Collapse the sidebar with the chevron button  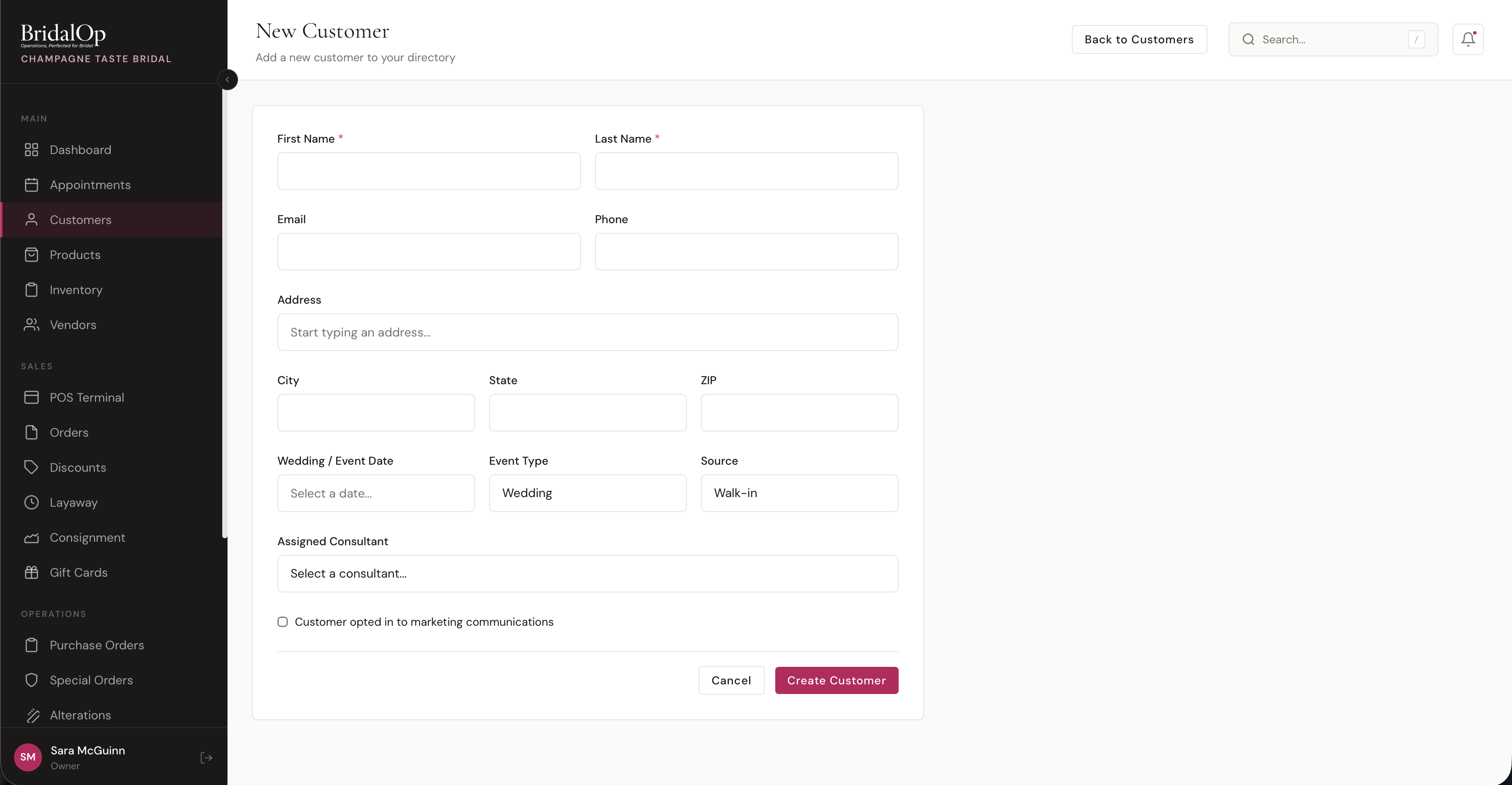click(x=228, y=79)
